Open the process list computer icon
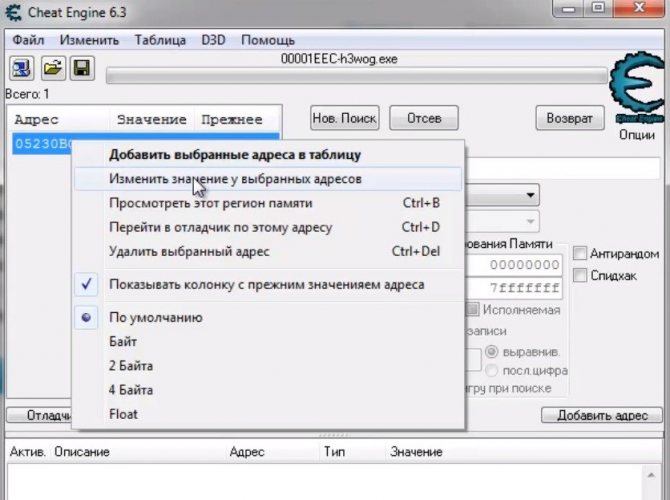The width and height of the screenshot is (670, 500). point(22,68)
